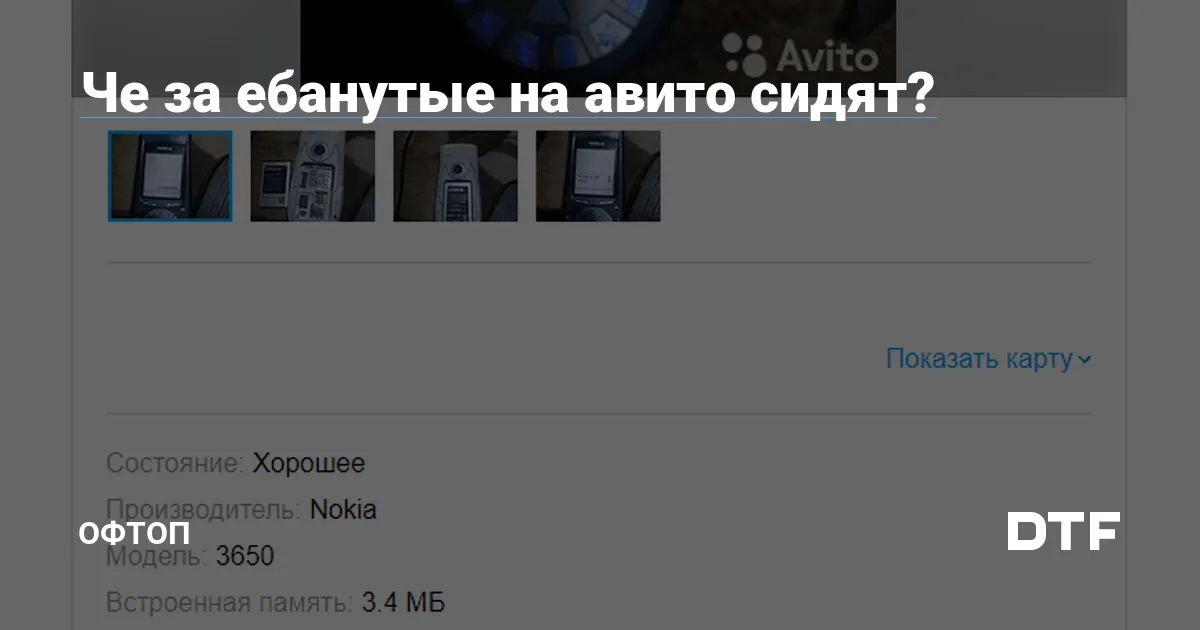The width and height of the screenshot is (1200, 630).
Task: Click the 'Показать карту' link
Action: coord(979,359)
